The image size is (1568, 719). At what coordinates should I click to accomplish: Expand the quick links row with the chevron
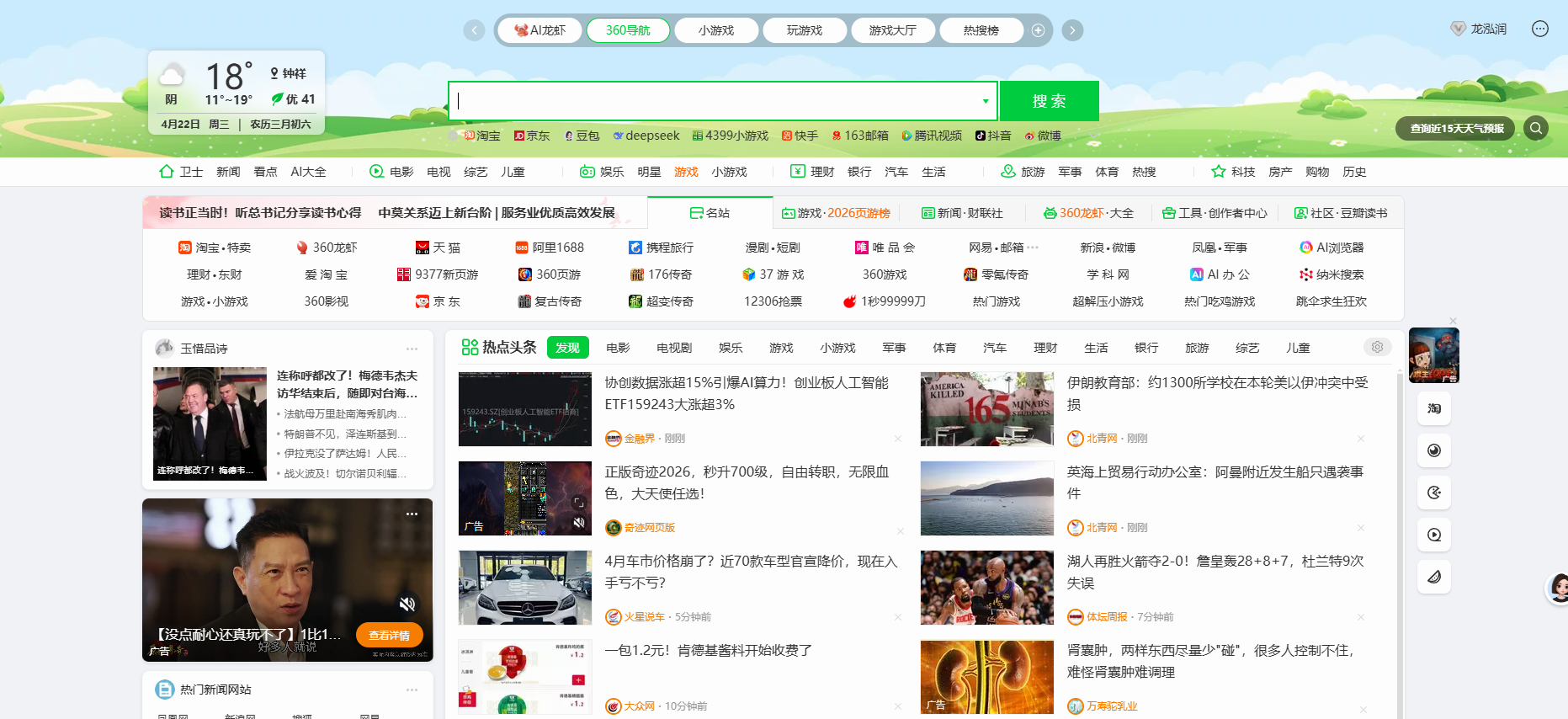(1093, 136)
